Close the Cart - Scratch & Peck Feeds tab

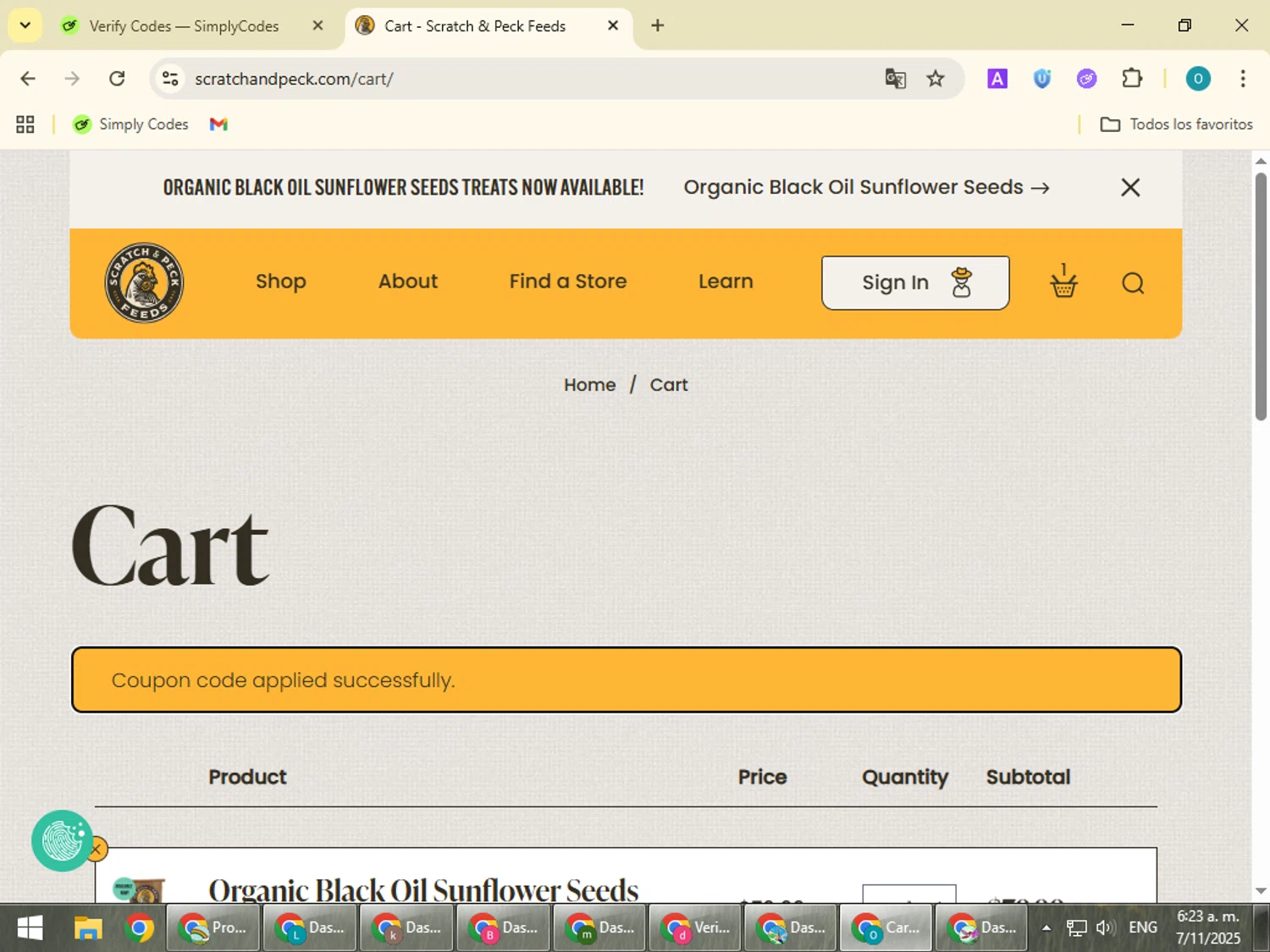pos(613,25)
